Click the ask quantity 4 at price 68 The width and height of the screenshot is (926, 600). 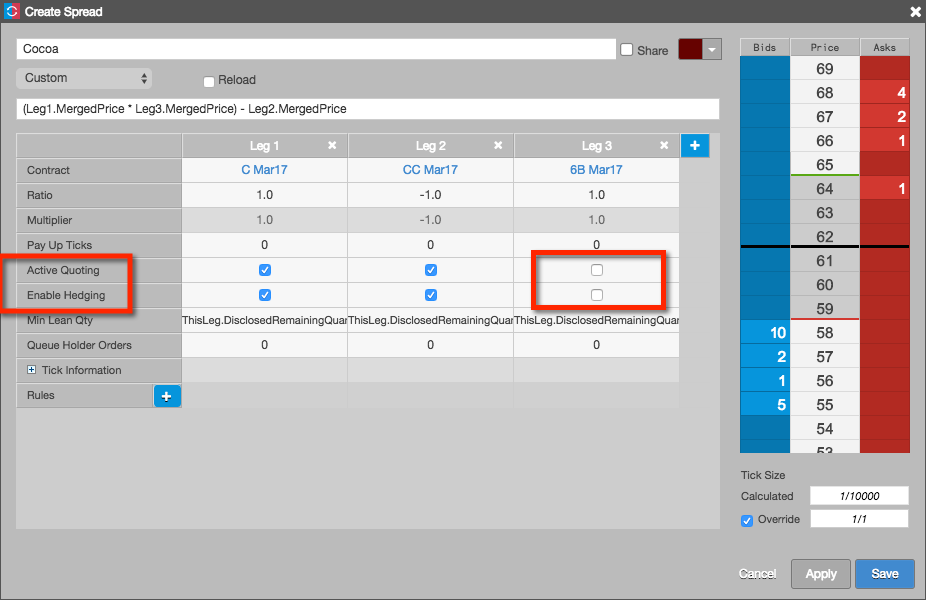point(885,93)
